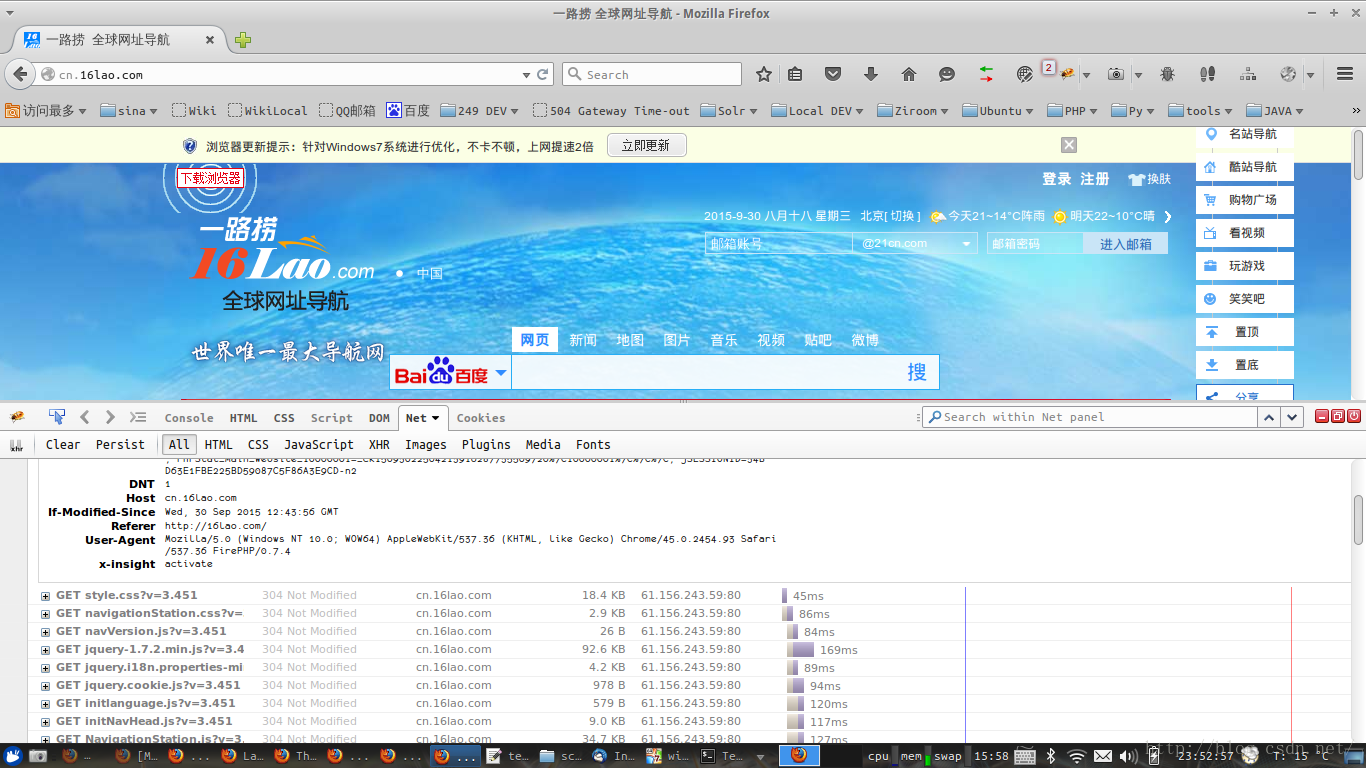Clear the Net panel request list
Screen dimensions: 1366x768
tap(63, 445)
